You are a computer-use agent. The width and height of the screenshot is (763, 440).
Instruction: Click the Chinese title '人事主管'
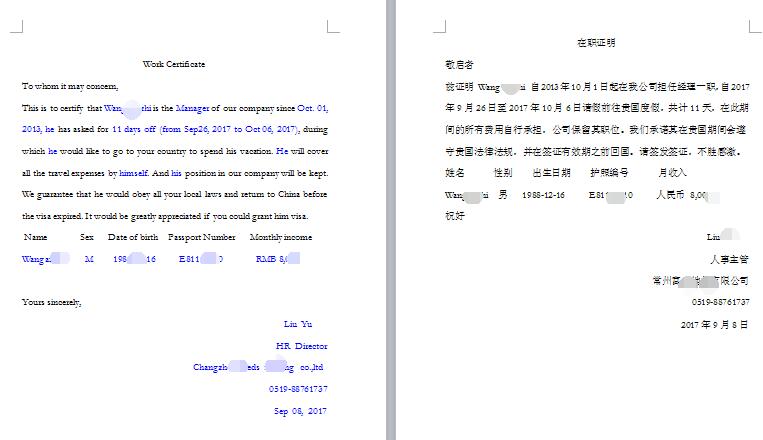pos(729,259)
